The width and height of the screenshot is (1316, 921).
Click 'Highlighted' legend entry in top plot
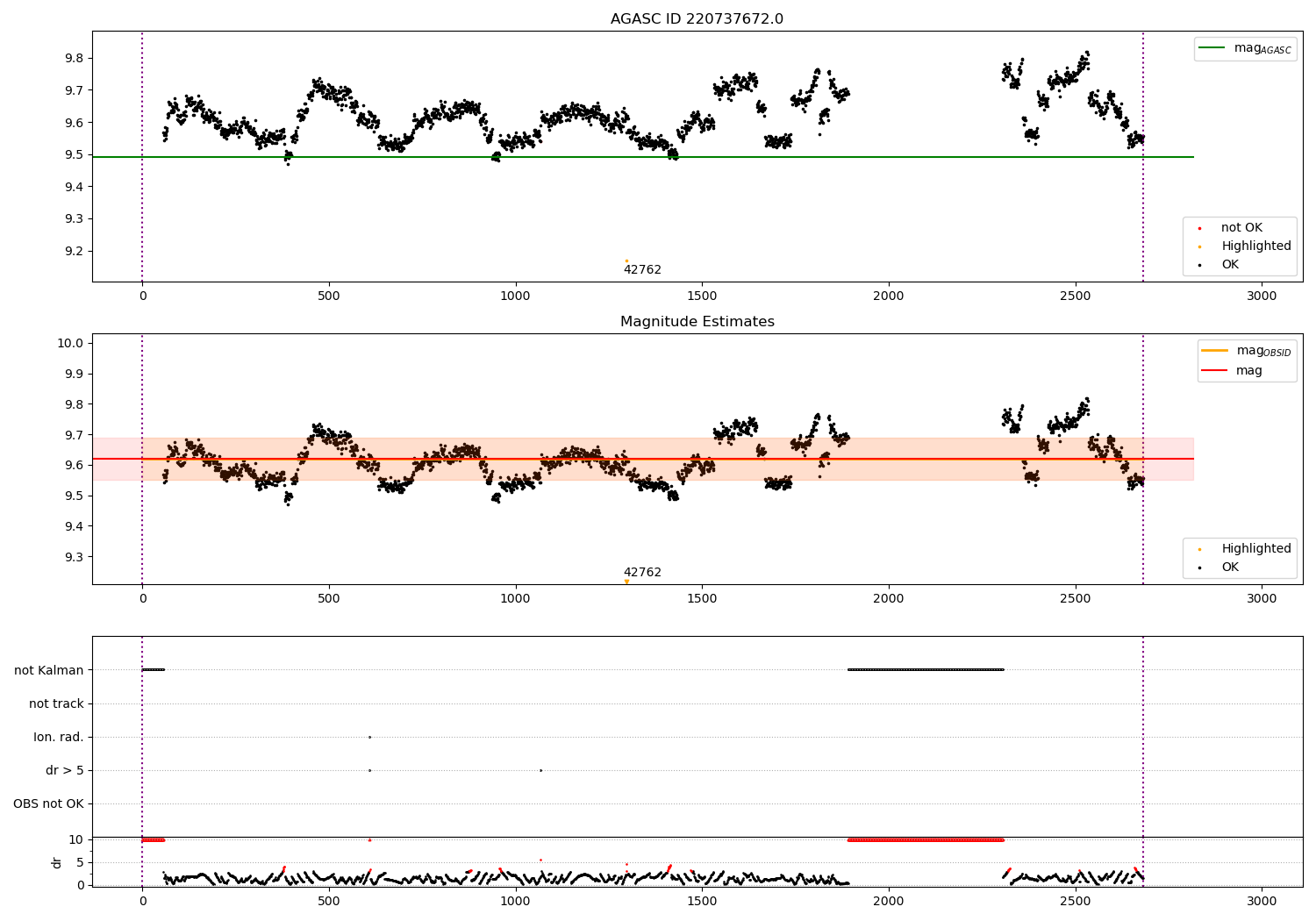pyautogui.click(x=1247, y=246)
